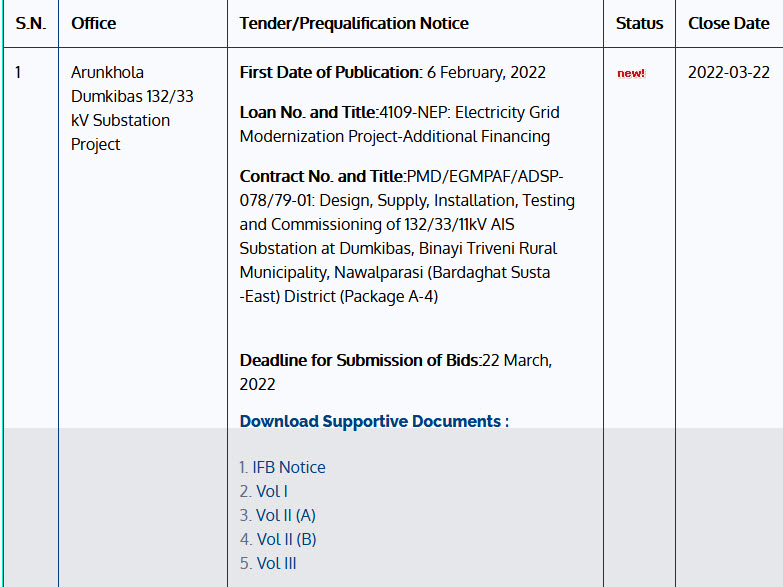Open the Vol II (A) document link
The width and height of the screenshot is (783, 587).
(x=285, y=515)
